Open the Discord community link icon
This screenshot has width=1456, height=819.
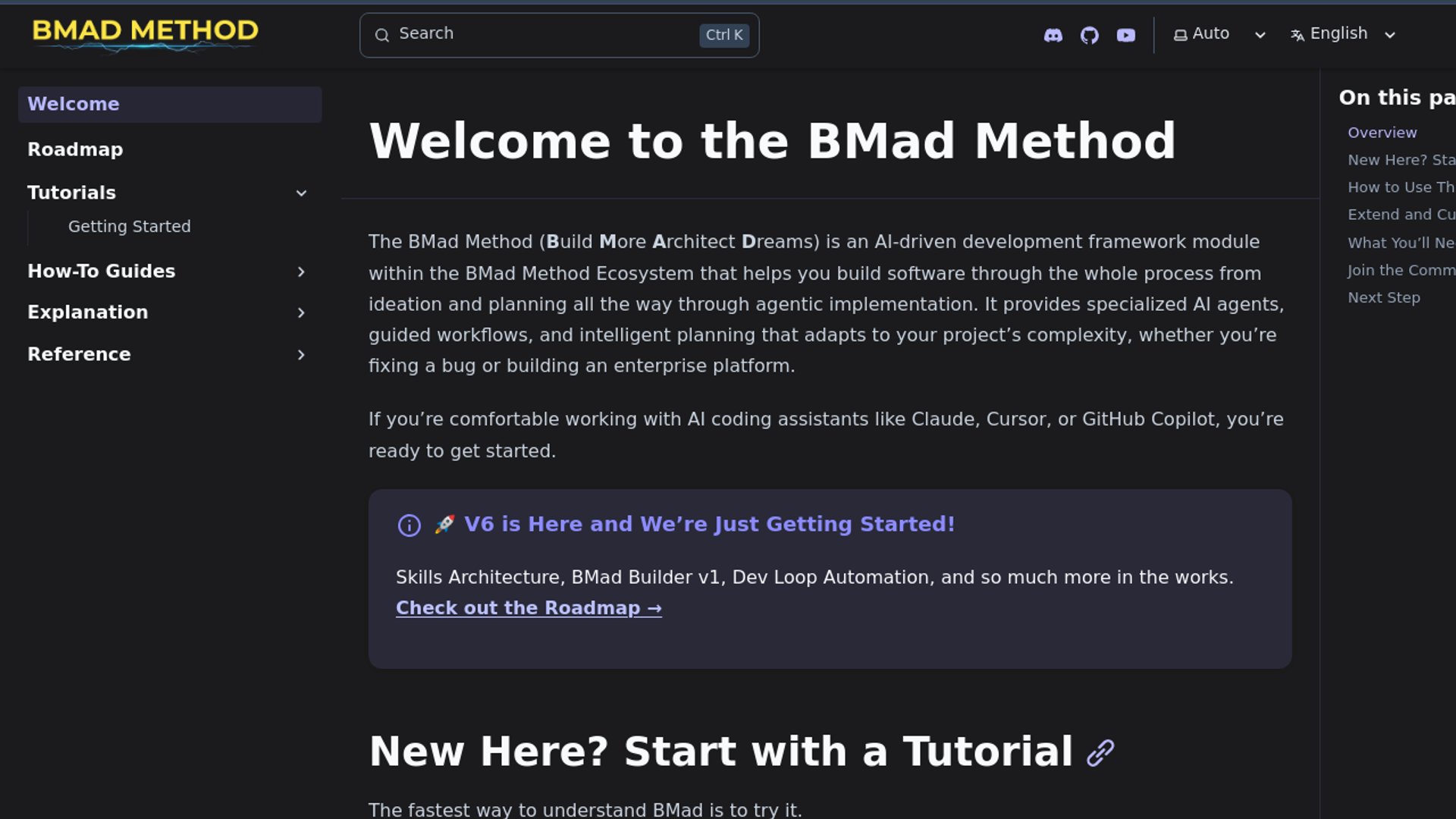click(1053, 36)
